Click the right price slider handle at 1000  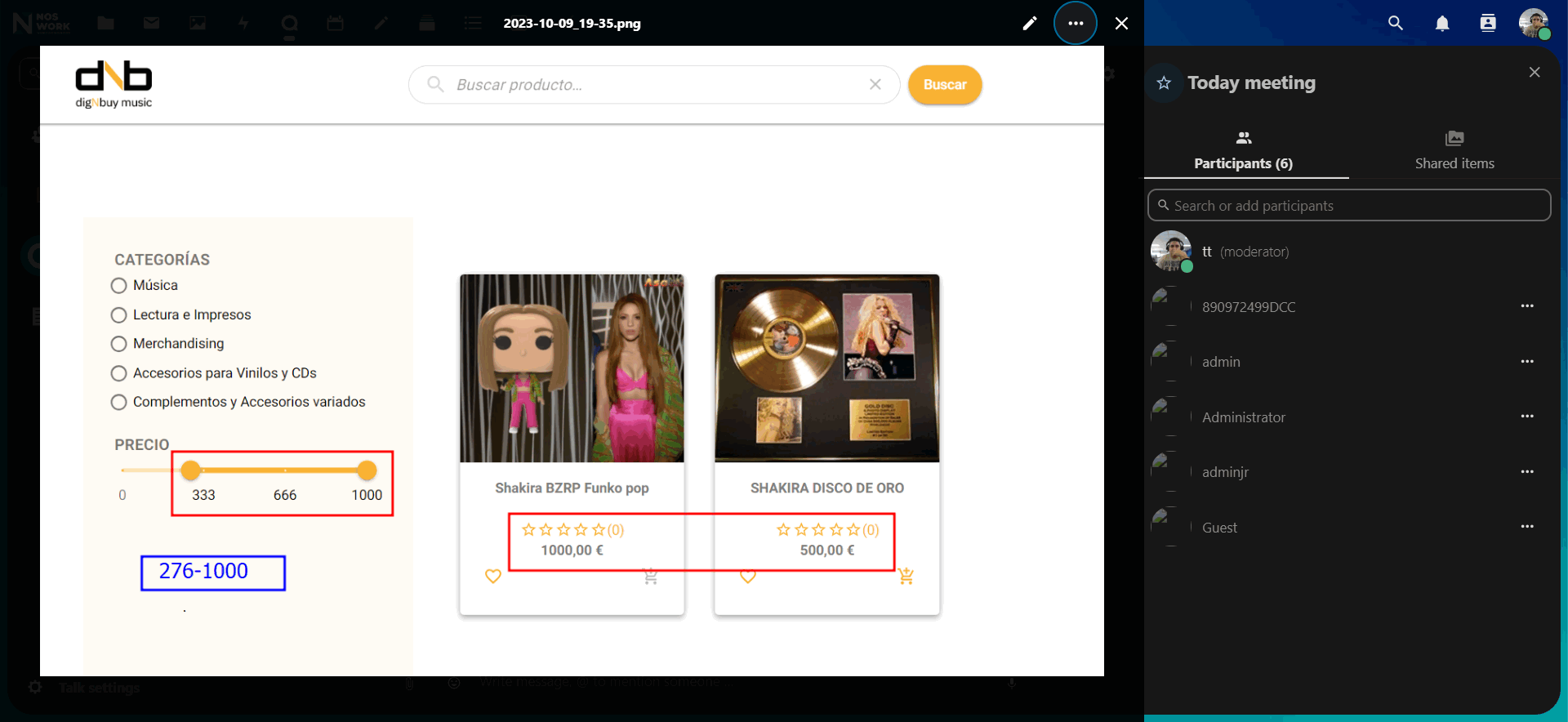(367, 470)
